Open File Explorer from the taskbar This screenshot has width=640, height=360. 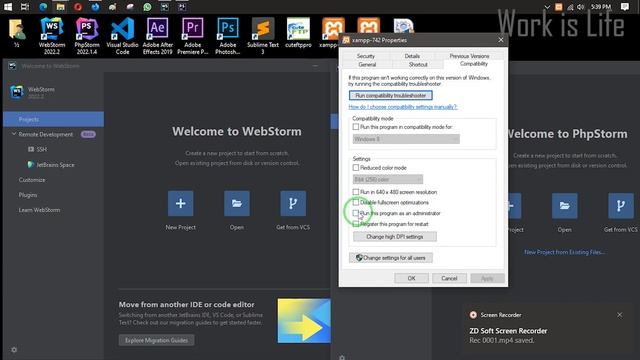[x=60, y=7]
